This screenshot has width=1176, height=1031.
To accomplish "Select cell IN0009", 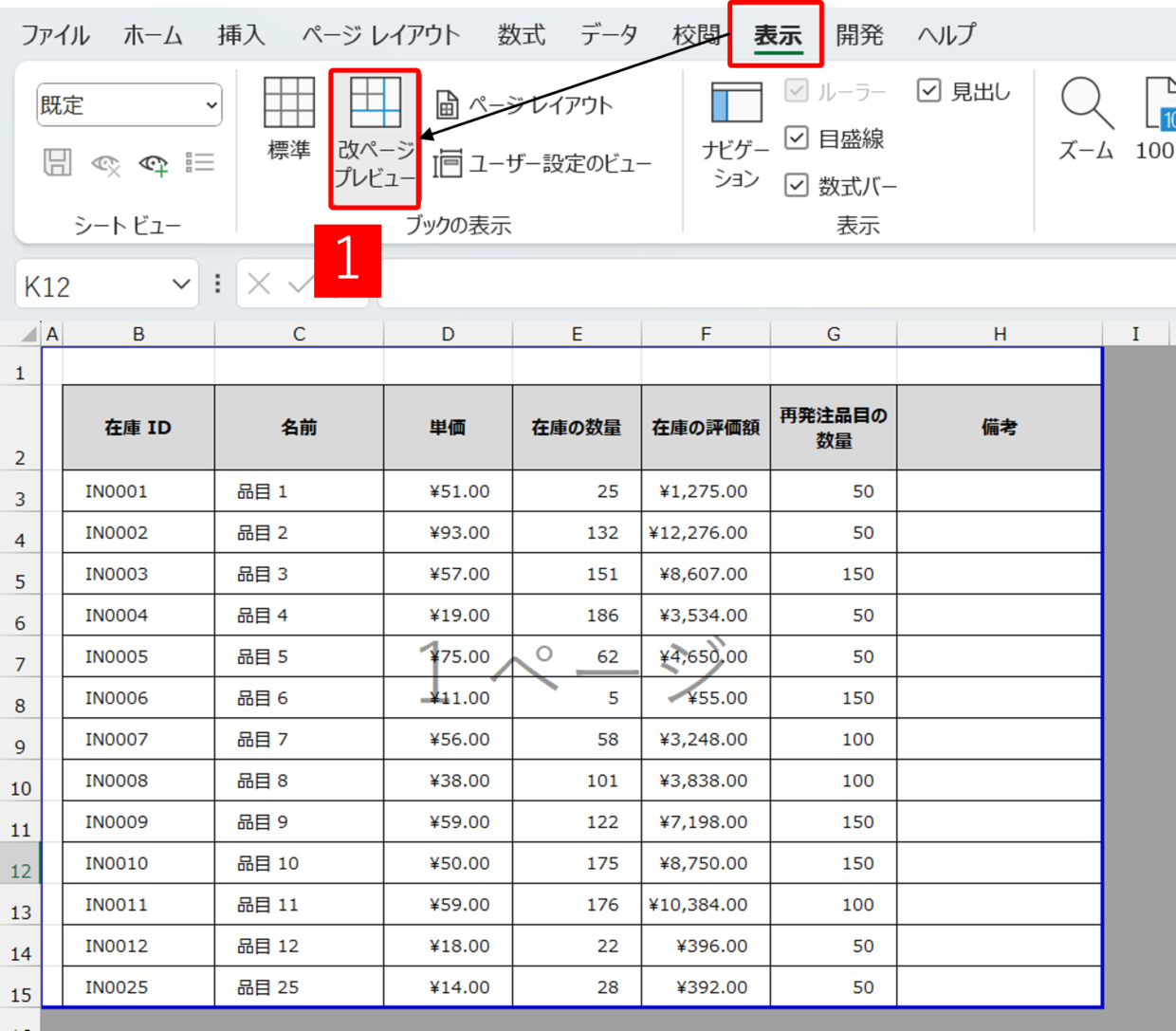I will tap(138, 821).
